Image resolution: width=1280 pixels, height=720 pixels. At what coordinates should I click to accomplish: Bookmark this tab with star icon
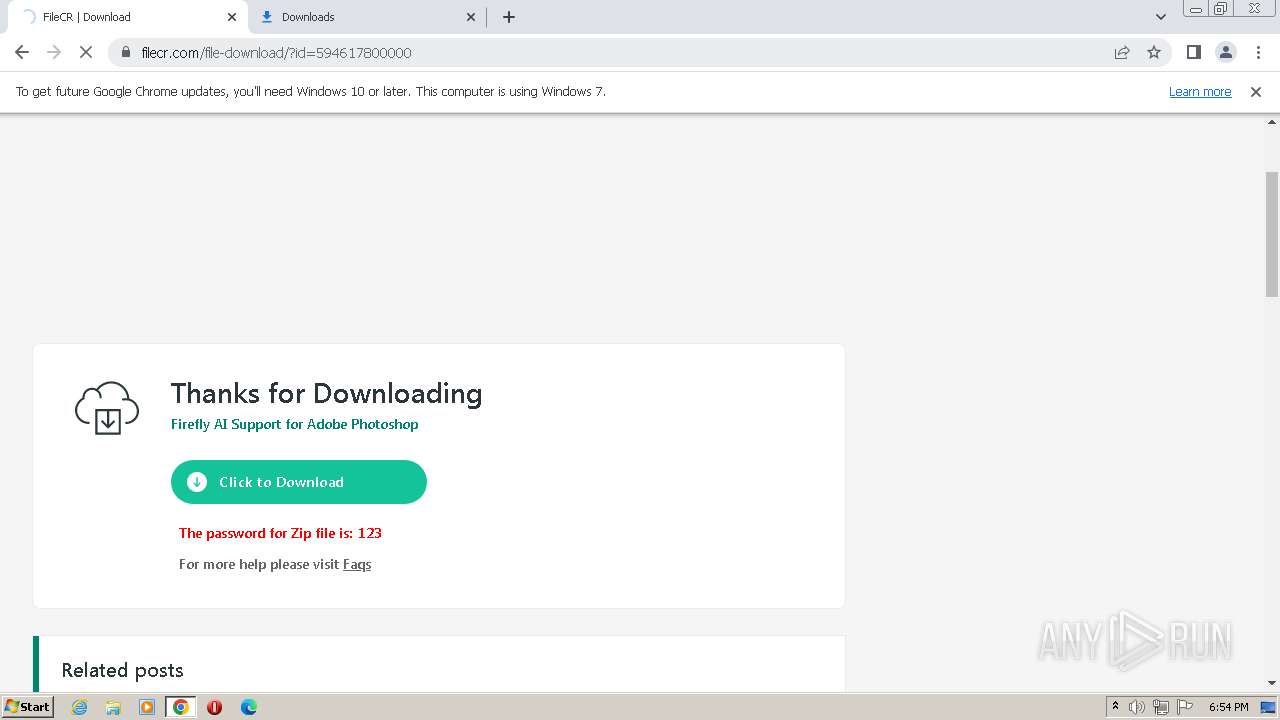pyautogui.click(x=1154, y=52)
